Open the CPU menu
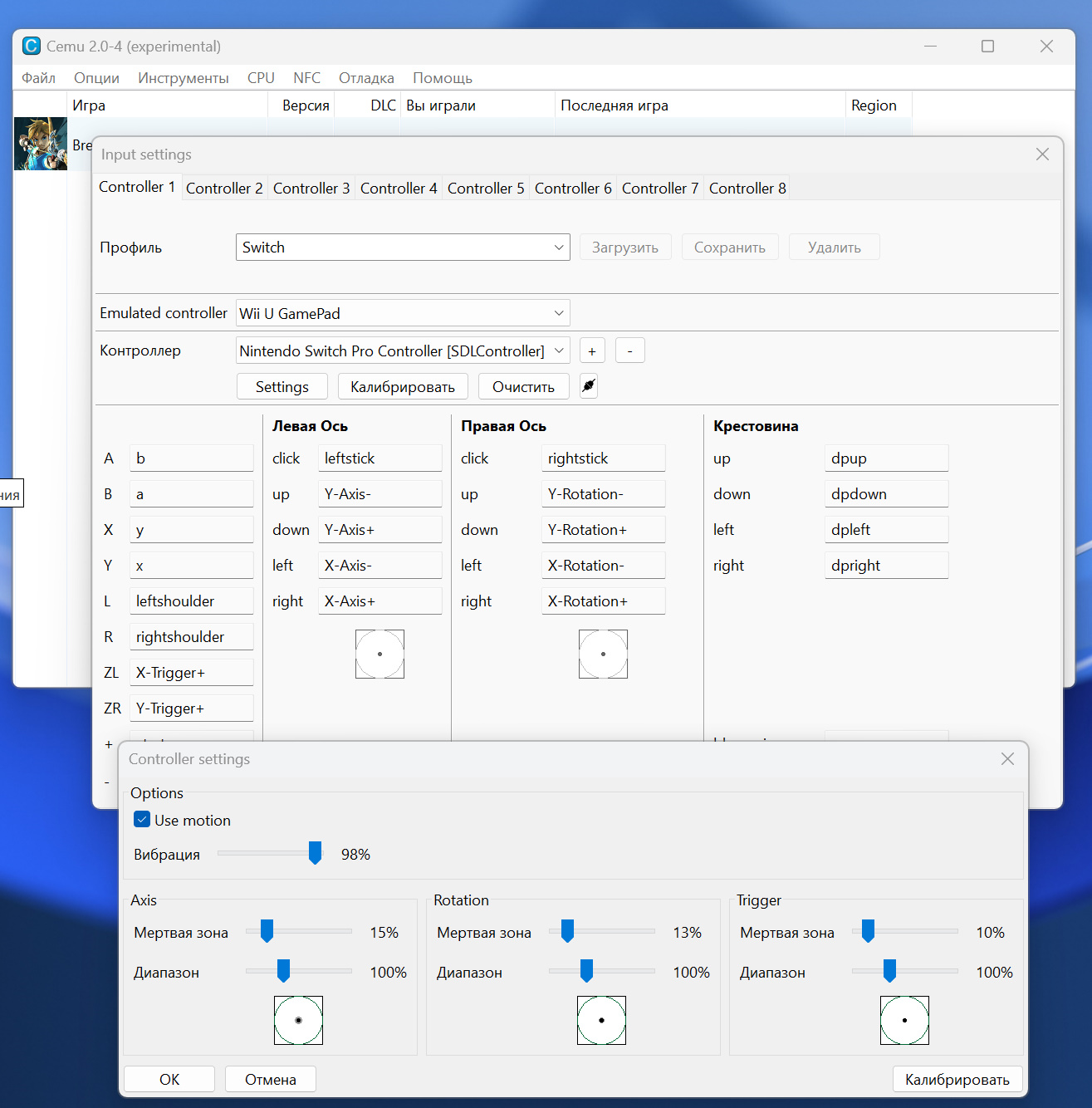The image size is (1092, 1108). pyautogui.click(x=261, y=78)
